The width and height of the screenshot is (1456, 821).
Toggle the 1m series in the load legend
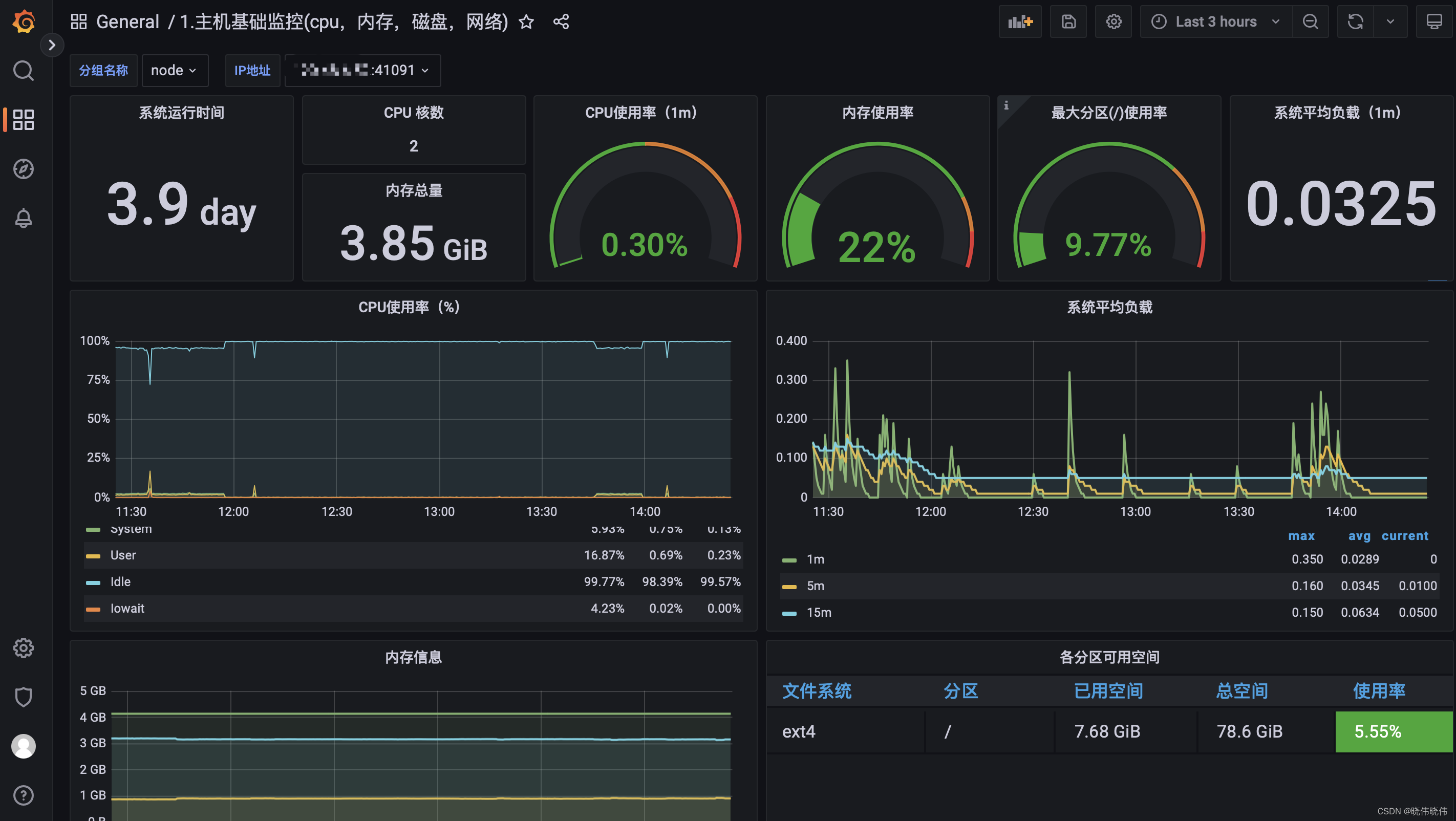pyautogui.click(x=815, y=559)
